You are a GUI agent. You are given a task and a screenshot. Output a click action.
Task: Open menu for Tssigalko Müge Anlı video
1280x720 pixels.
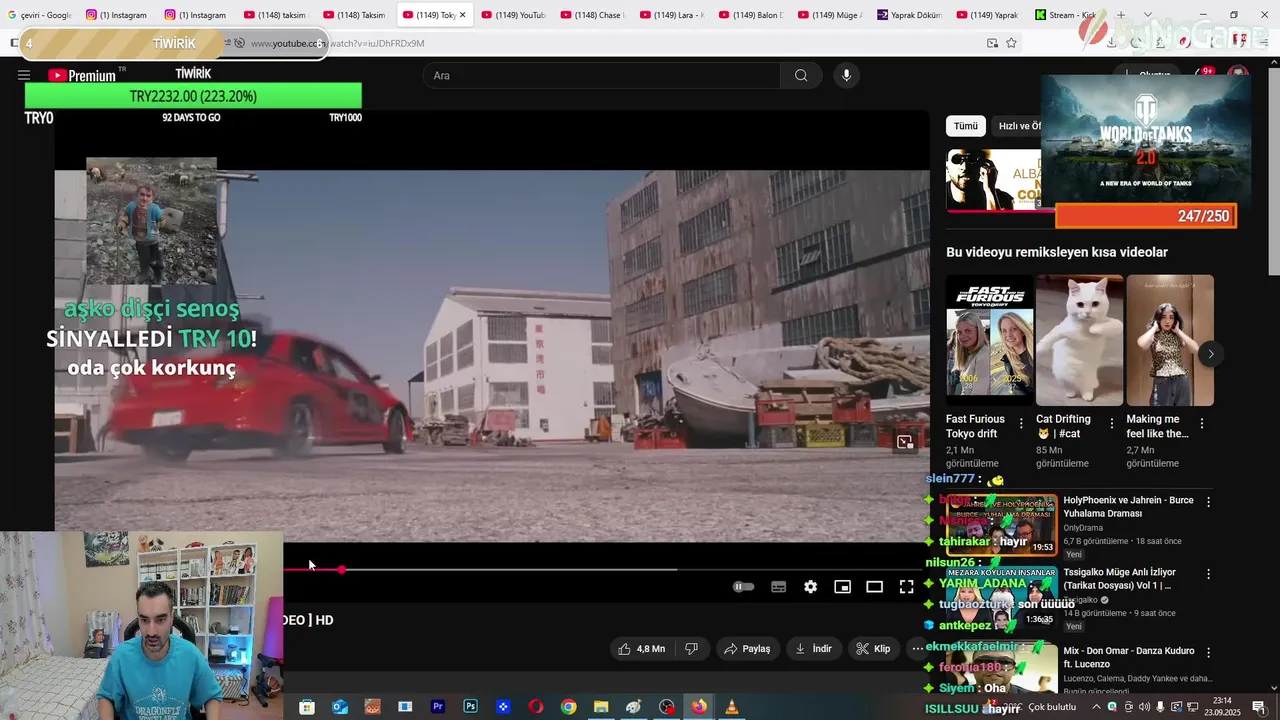point(1208,575)
